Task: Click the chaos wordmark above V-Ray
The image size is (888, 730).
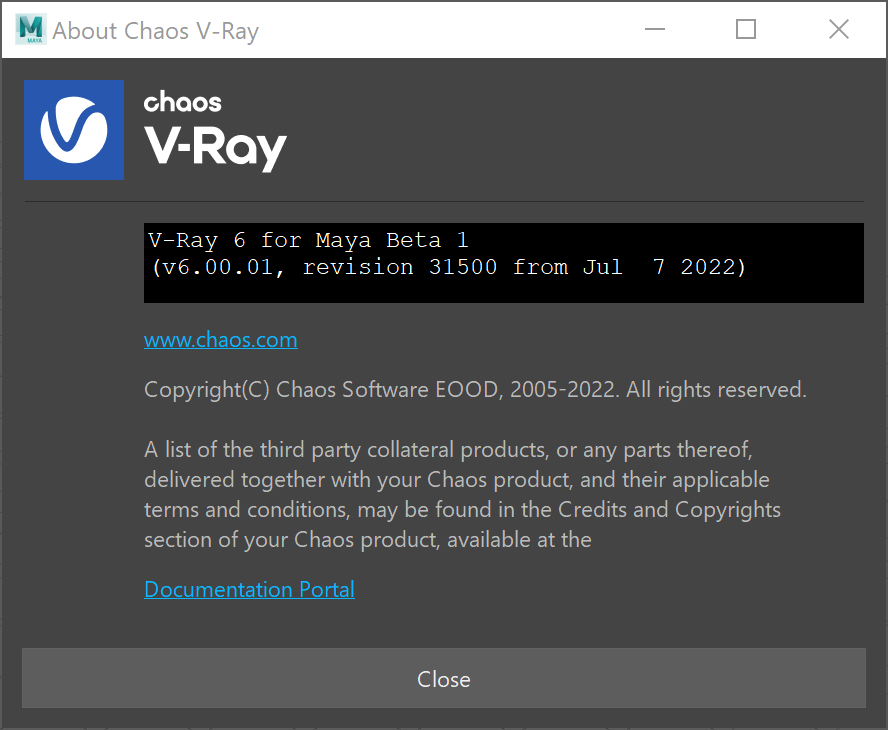Action: pos(182,103)
